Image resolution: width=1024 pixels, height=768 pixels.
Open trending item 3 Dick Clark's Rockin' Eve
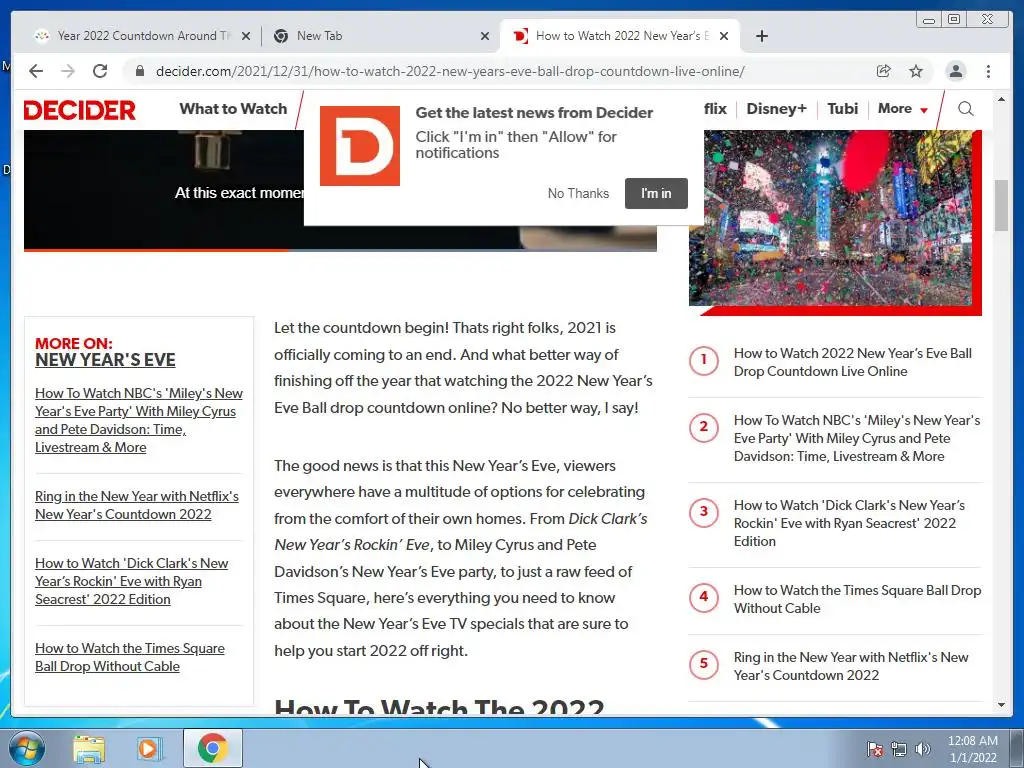(848, 522)
